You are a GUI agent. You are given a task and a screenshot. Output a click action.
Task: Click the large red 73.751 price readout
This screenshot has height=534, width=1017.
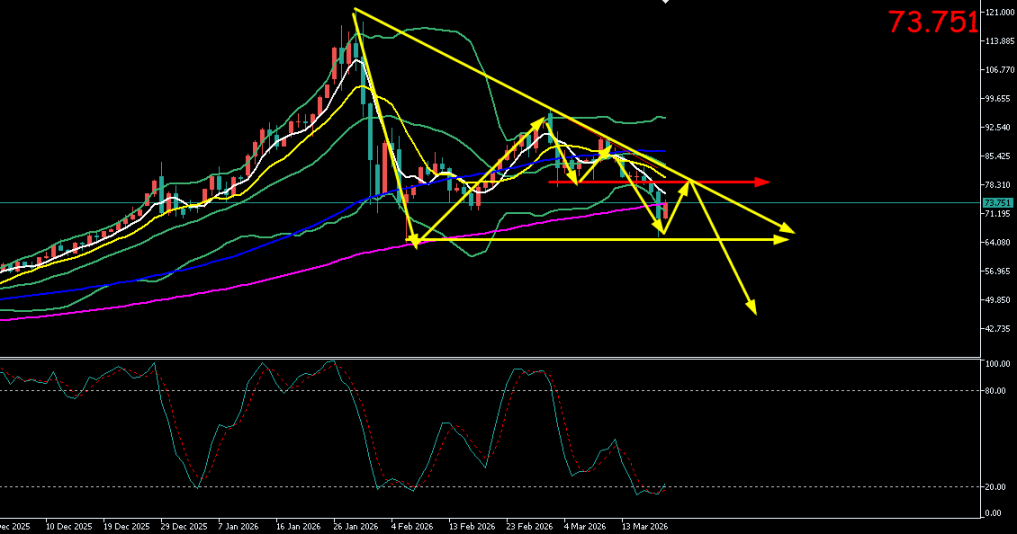(932, 22)
